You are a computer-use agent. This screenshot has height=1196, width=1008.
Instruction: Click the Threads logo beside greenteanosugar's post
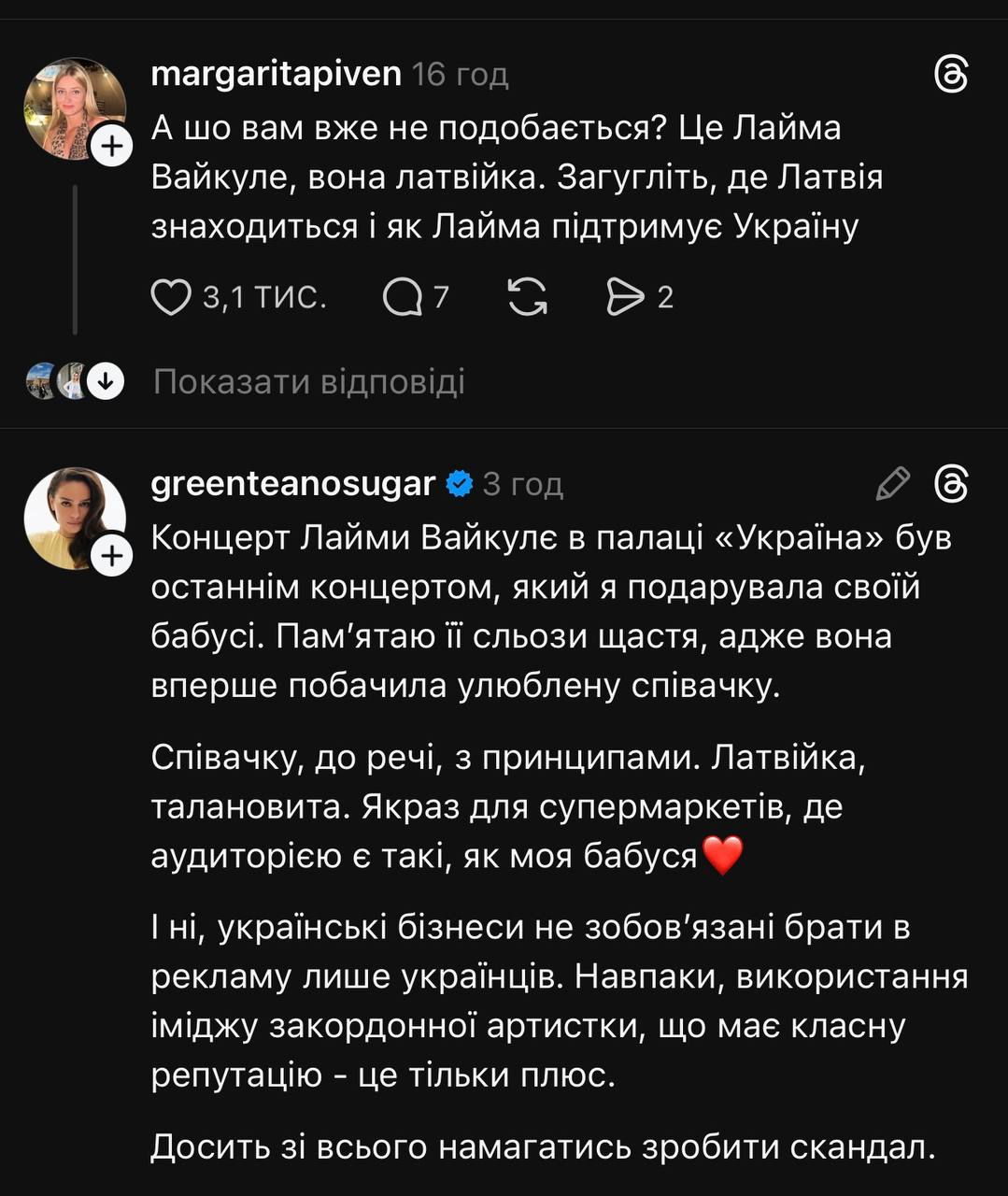click(x=951, y=484)
